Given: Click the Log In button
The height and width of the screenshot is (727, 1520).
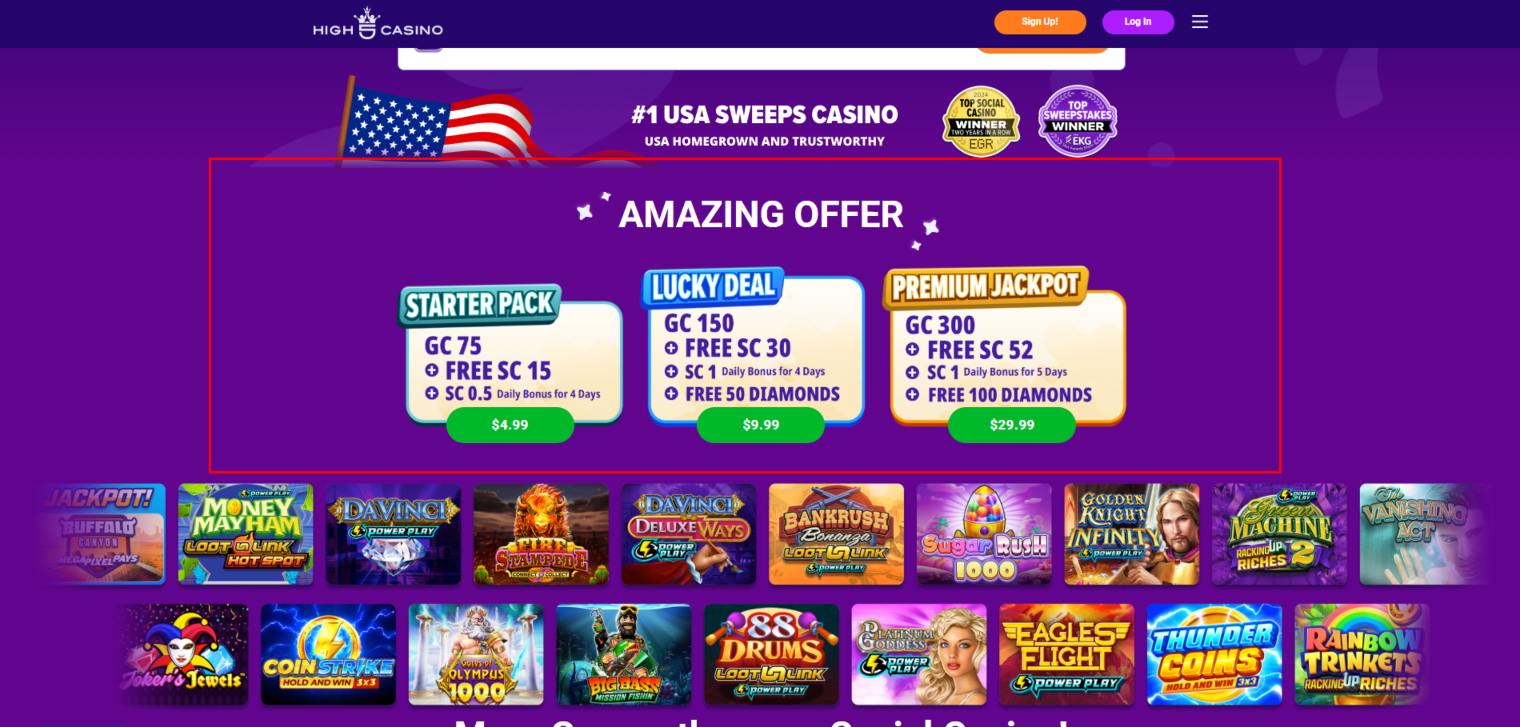Looking at the screenshot, I should [1138, 22].
